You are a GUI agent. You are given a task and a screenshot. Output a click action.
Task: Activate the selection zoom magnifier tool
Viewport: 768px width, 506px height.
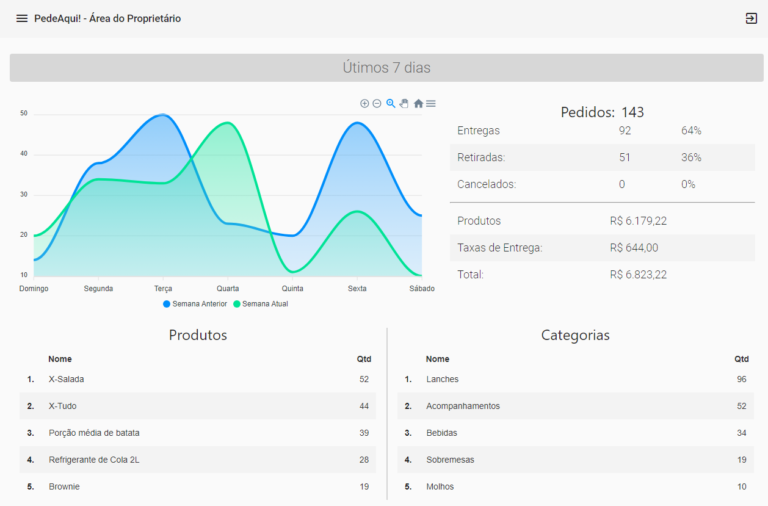[x=391, y=104]
